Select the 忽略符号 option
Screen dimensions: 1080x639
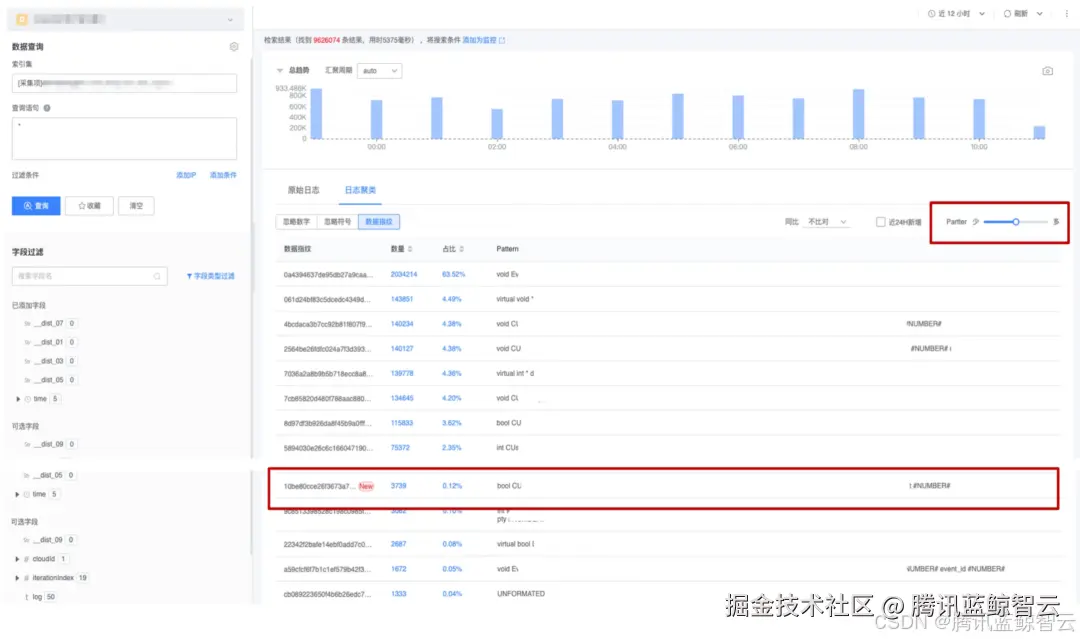[338, 222]
